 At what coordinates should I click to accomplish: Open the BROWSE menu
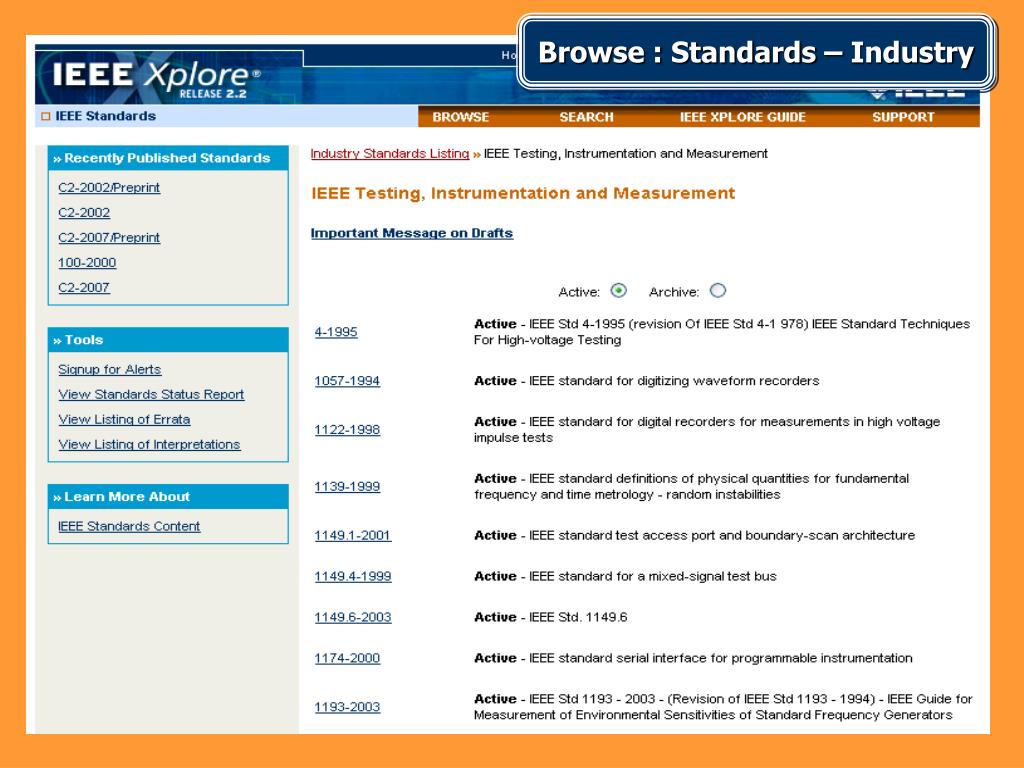[460, 117]
